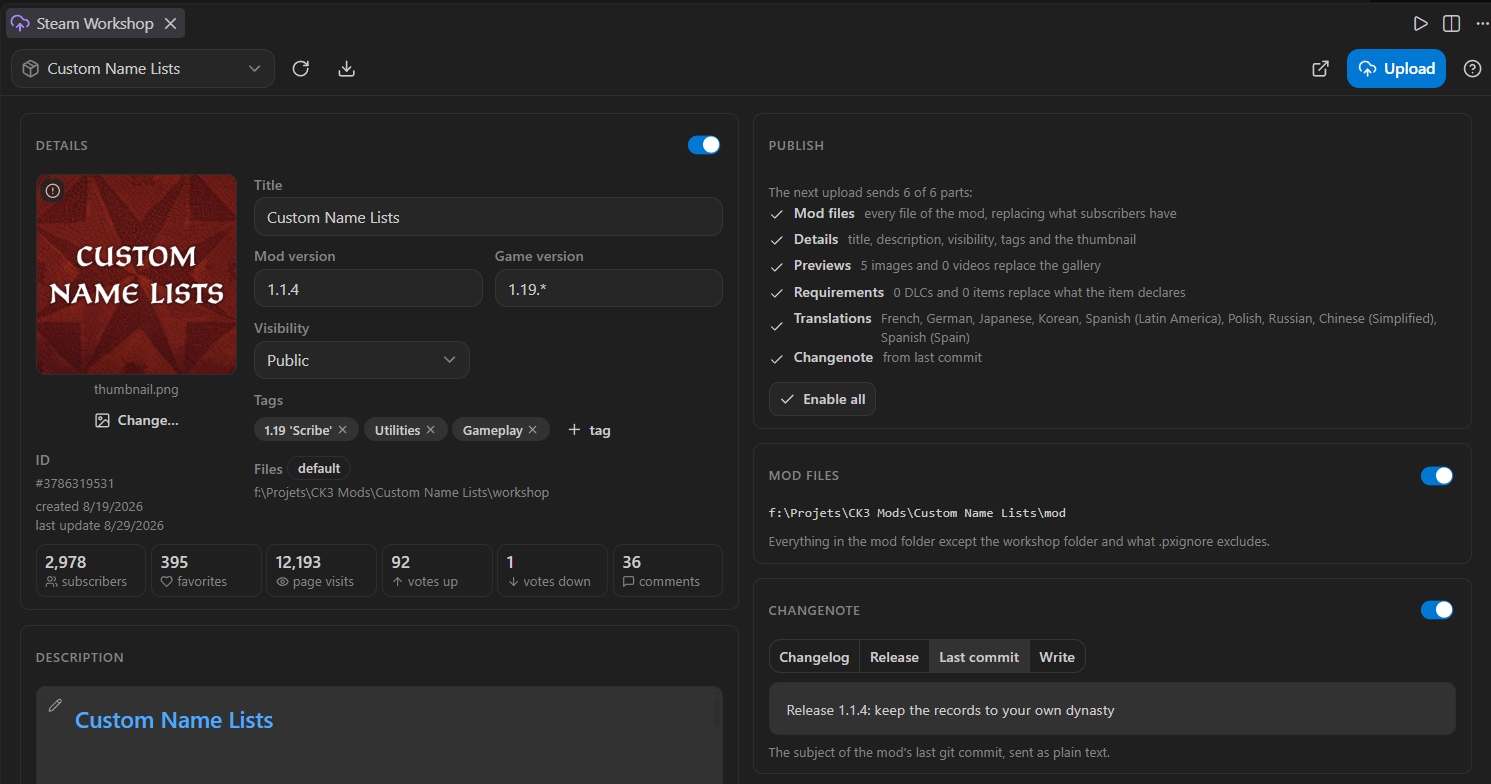The image size is (1491, 784).
Task: Open workshop page via external link icon
Action: pyautogui.click(x=1320, y=69)
